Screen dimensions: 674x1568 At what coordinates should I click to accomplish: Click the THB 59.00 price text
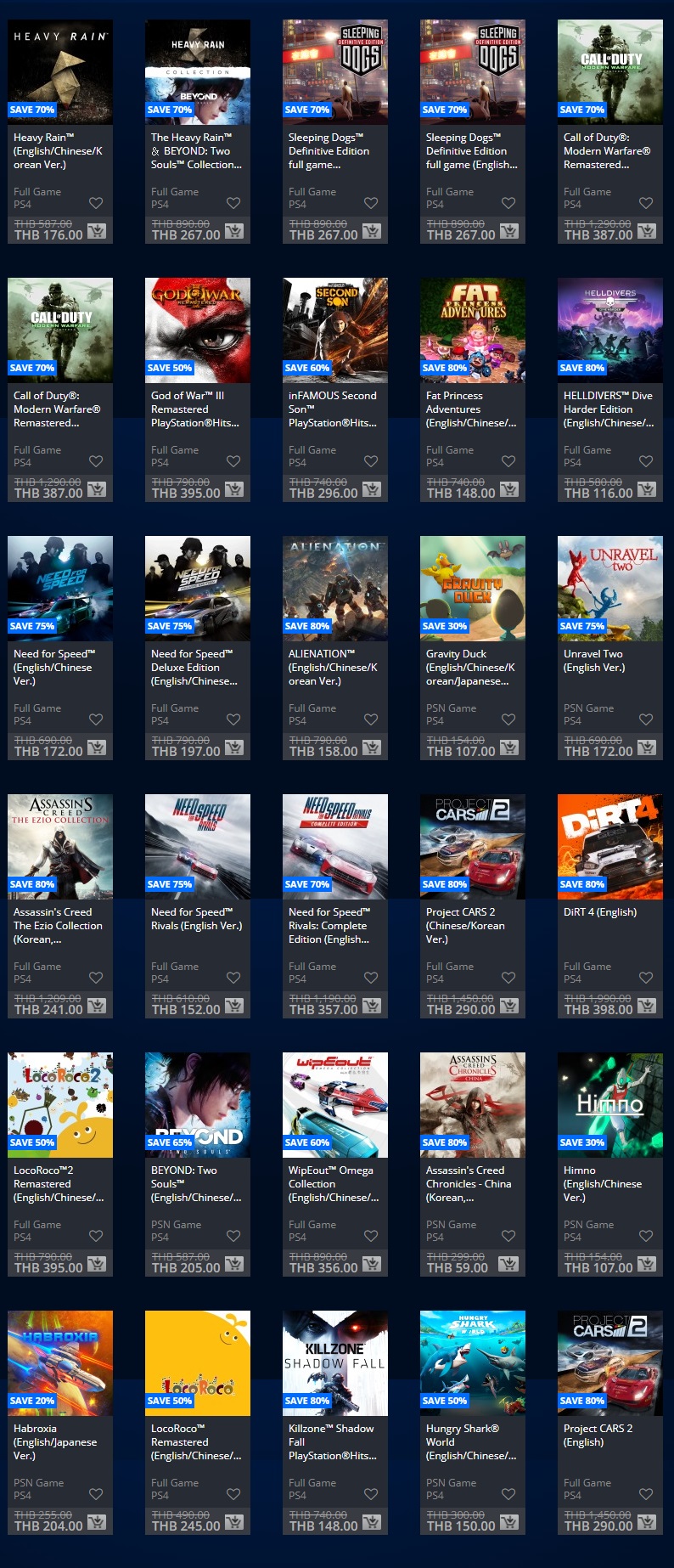pos(458,1268)
